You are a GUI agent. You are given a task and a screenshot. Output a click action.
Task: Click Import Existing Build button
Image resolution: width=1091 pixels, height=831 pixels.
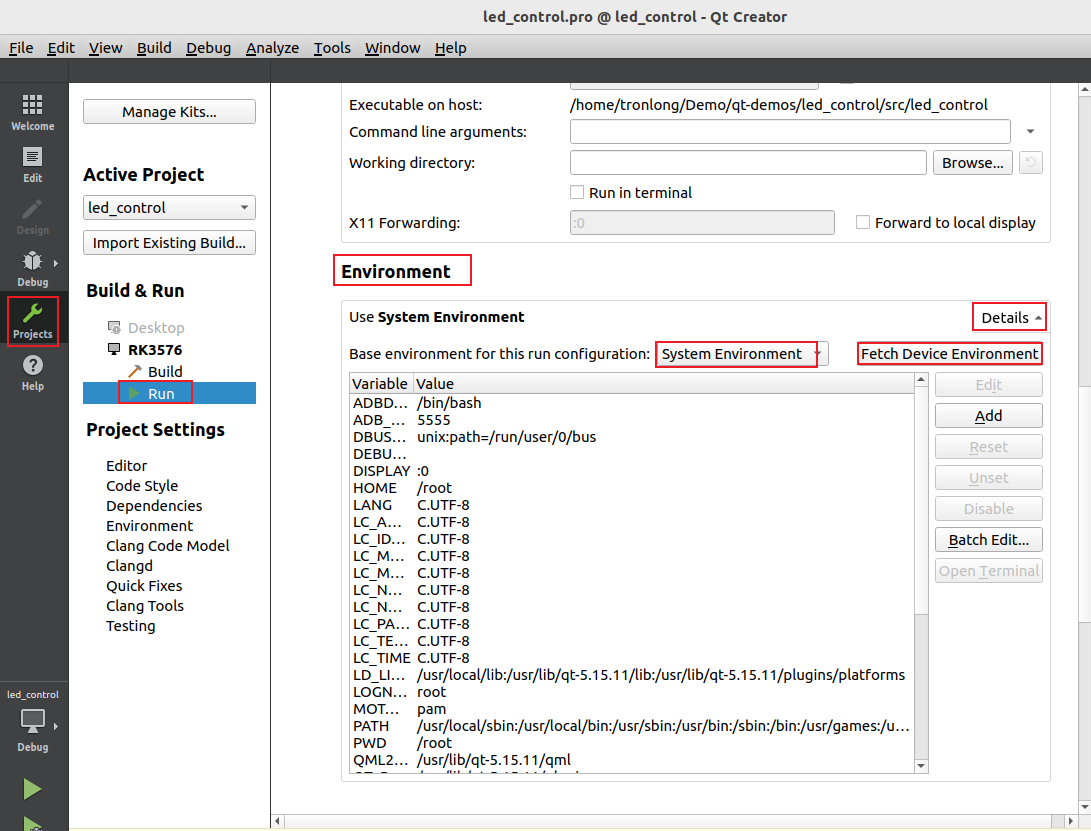coord(169,243)
